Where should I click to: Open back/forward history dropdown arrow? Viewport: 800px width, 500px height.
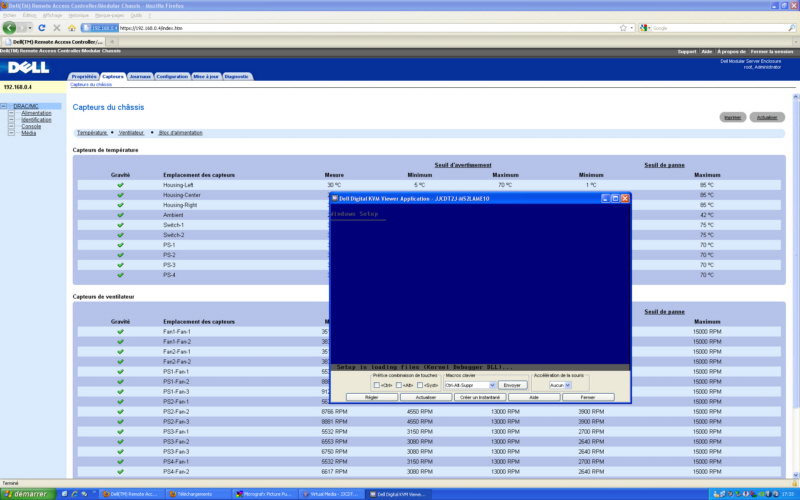(30, 28)
